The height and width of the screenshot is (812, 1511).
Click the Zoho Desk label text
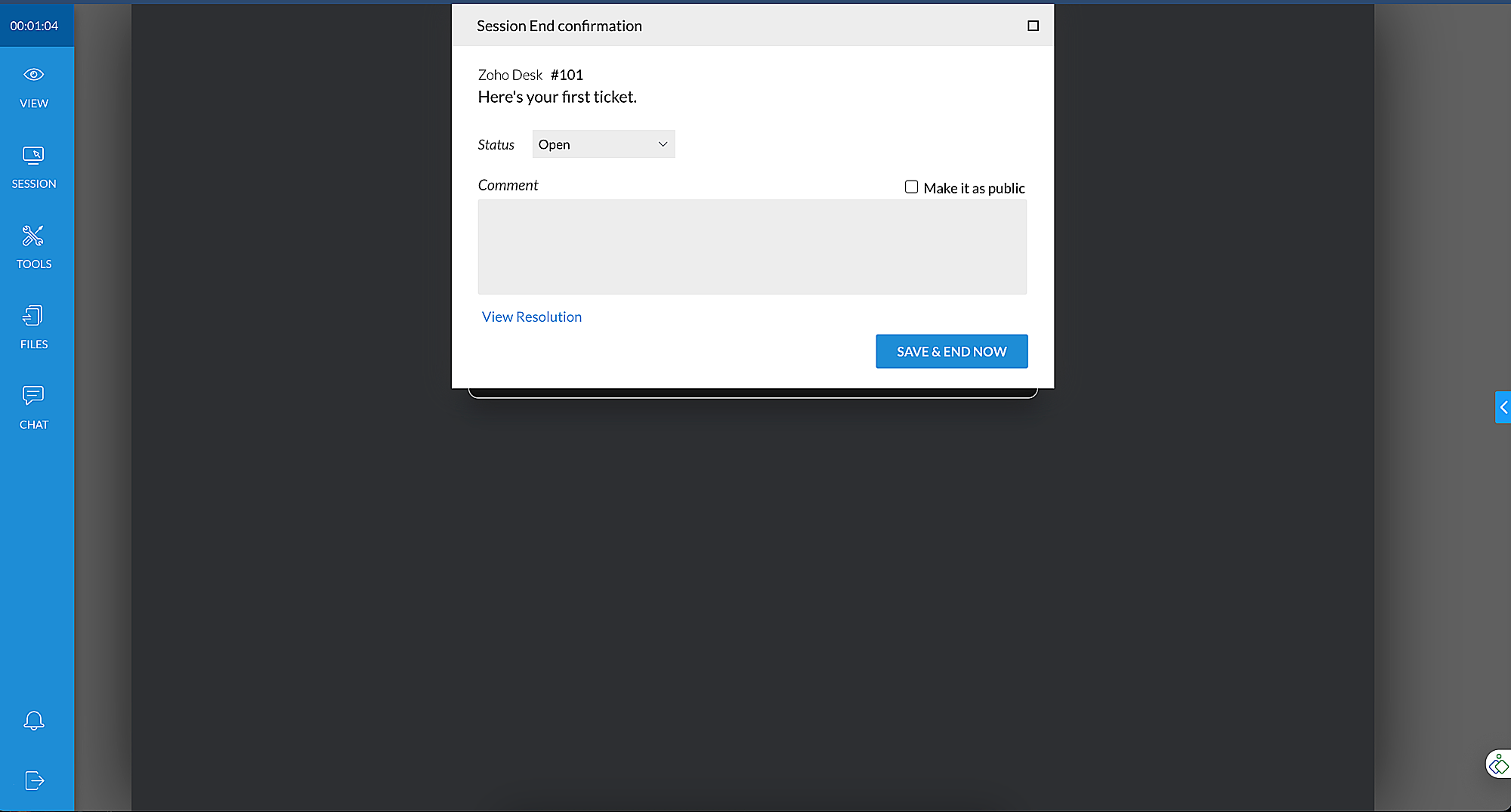(510, 75)
